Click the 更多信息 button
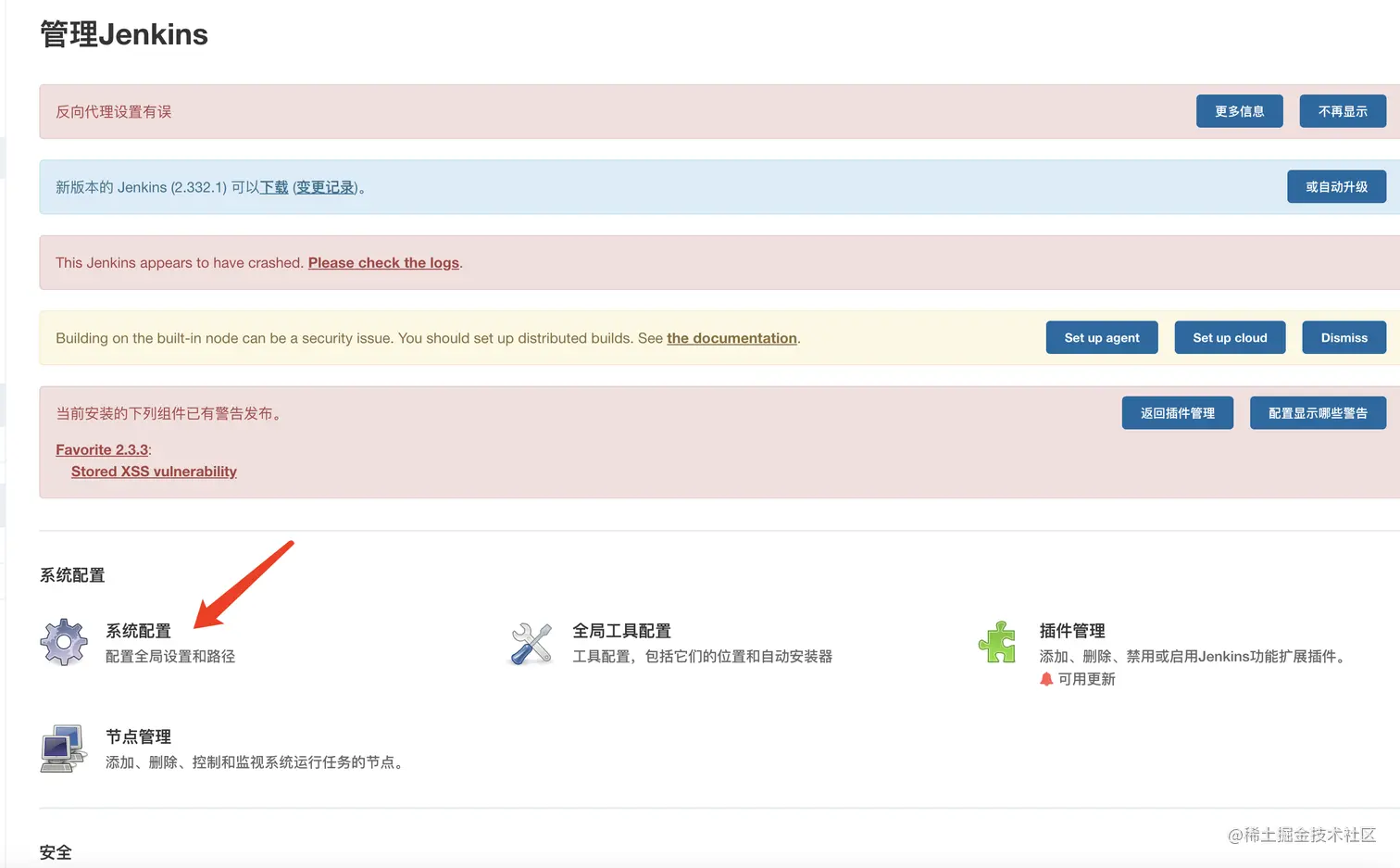The width and height of the screenshot is (1400, 868). click(1239, 111)
